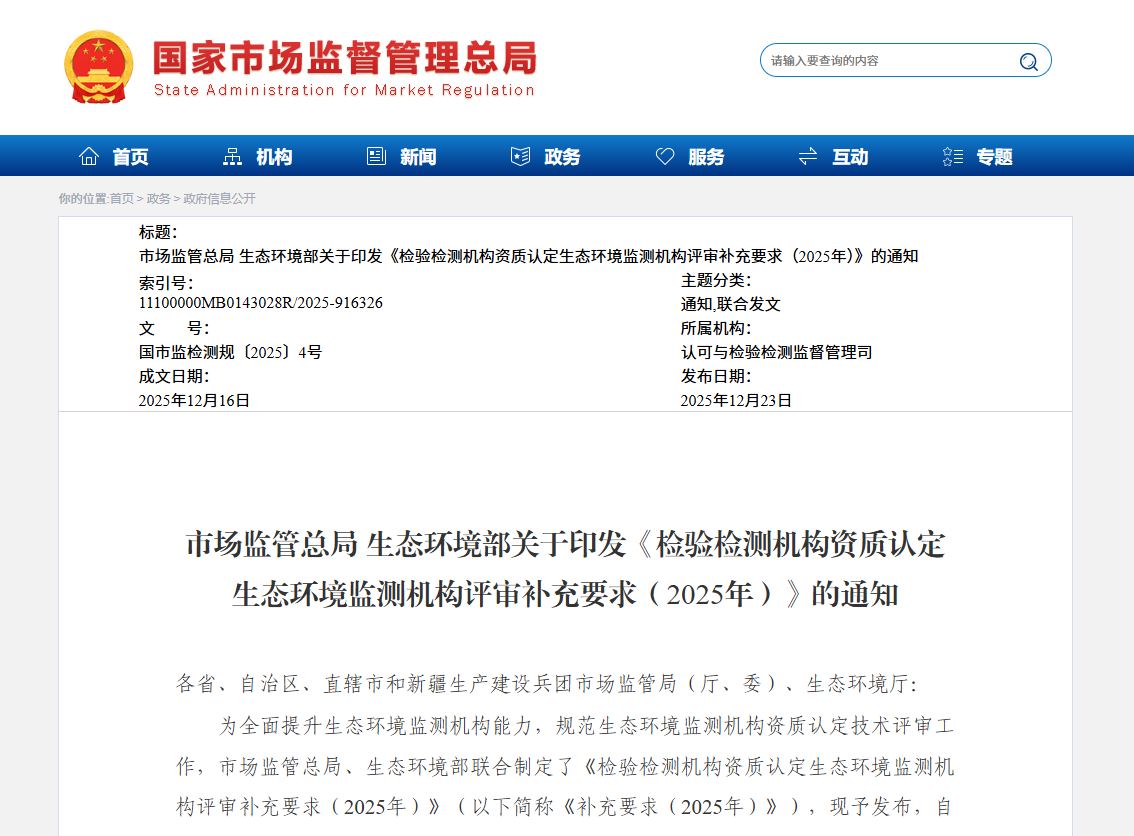The height and width of the screenshot is (836, 1134).
Task: Click the arrows icon beside 互动
Action: point(808,157)
